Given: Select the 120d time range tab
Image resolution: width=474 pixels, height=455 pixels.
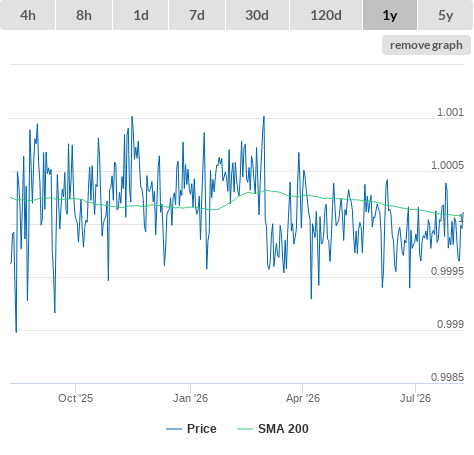Looking at the screenshot, I should click(326, 15).
